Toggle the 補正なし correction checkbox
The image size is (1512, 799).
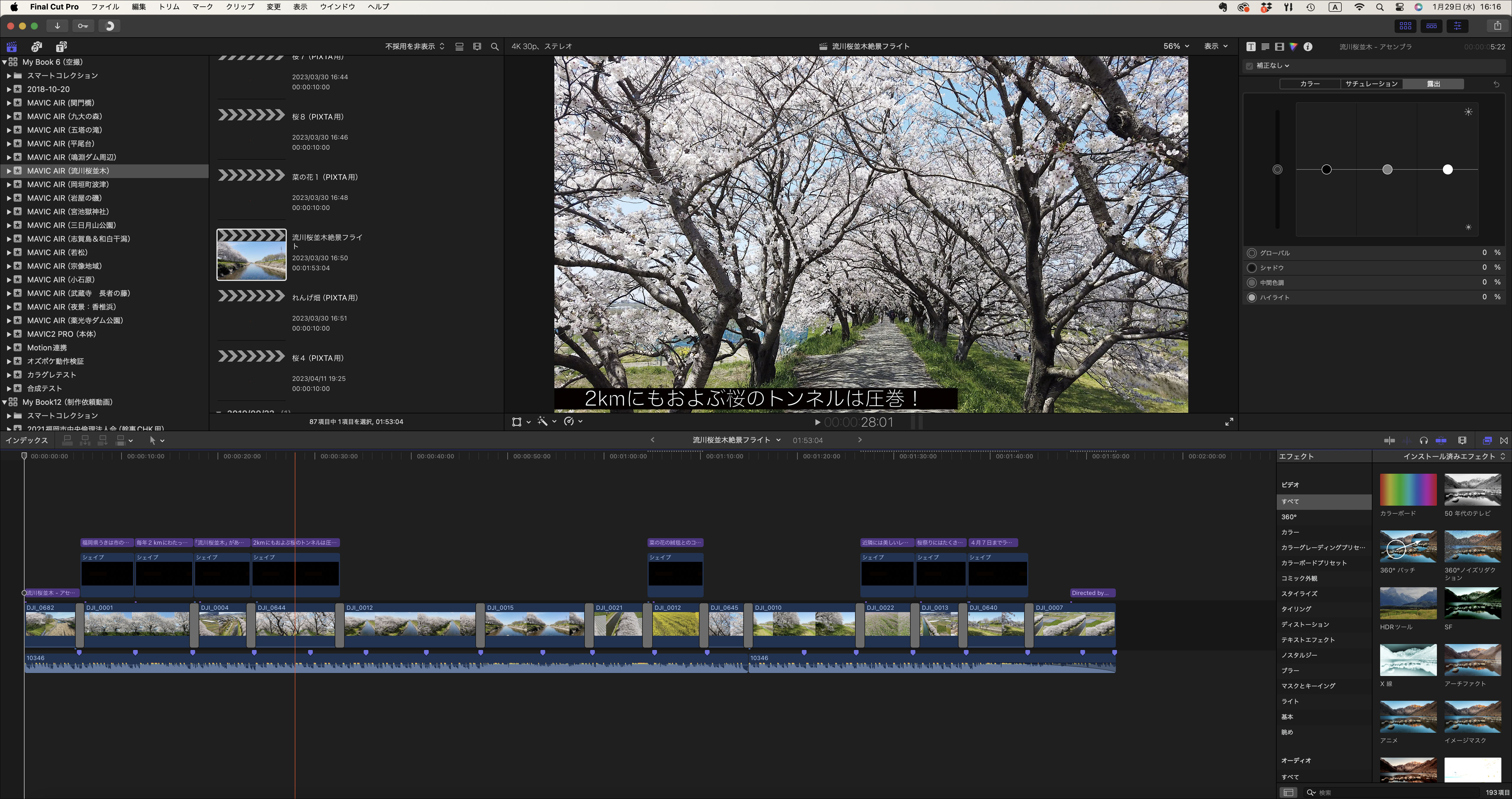[x=1250, y=66]
